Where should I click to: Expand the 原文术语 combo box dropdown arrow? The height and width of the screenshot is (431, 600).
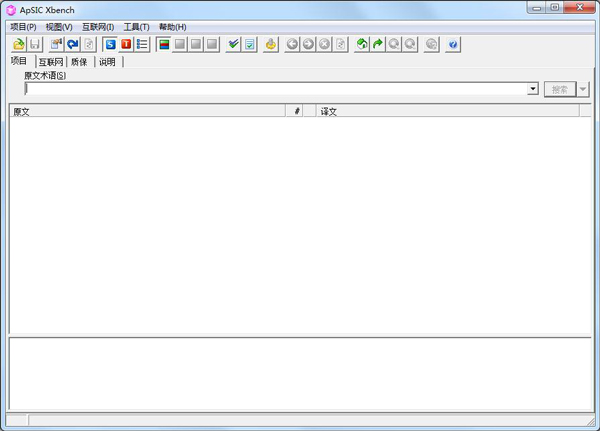click(533, 89)
